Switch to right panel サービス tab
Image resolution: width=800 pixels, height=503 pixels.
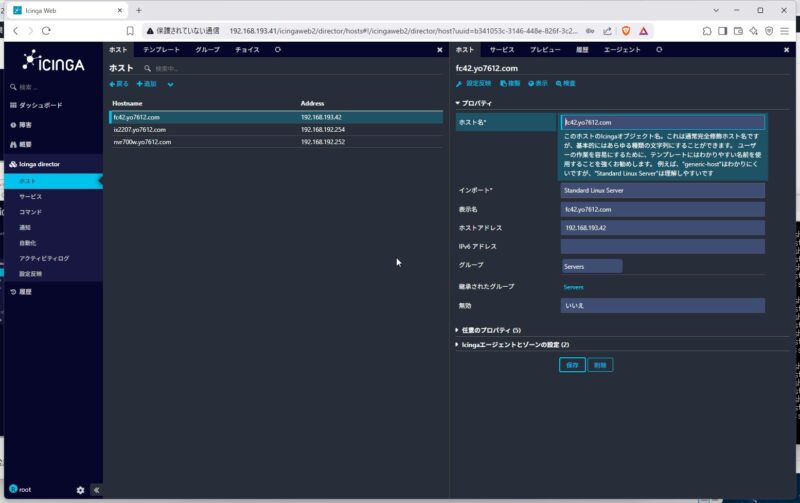[502, 49]
